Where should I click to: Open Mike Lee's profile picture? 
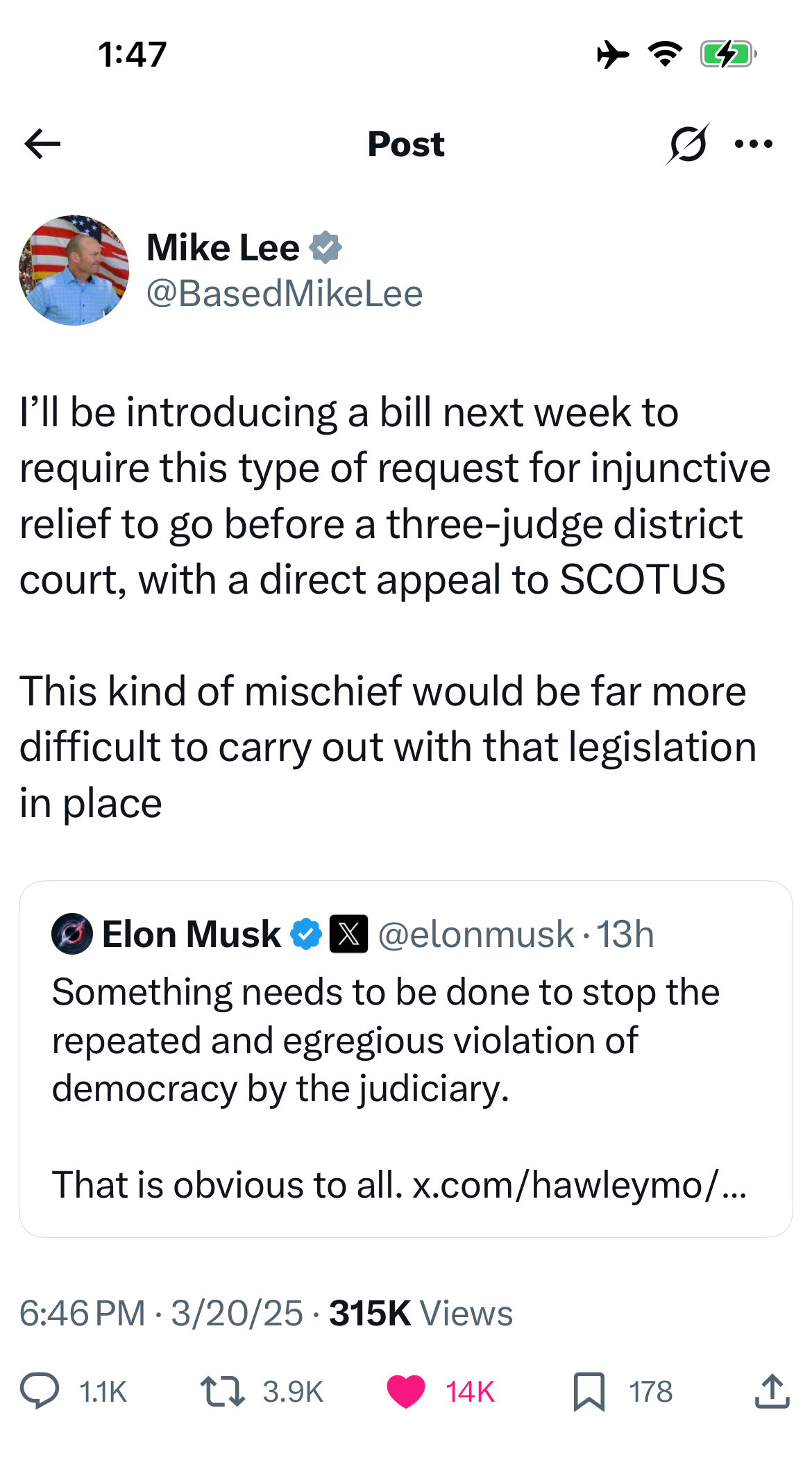pyautogui.click(x=74, y=270)
